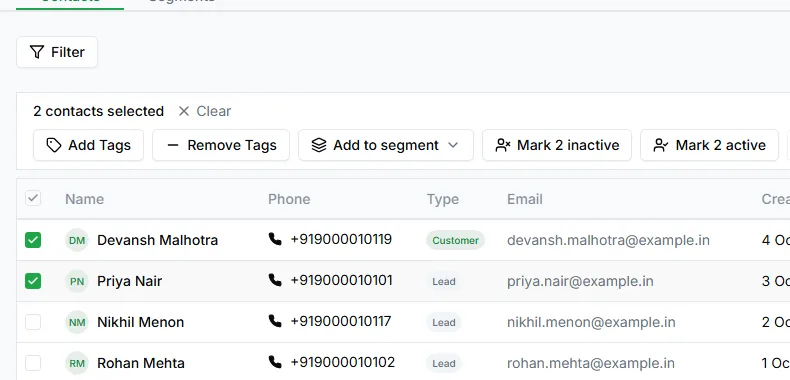Screen dimensions: 790x380
Task: Click email rohan.mehta@example.in
Action: 590,363
